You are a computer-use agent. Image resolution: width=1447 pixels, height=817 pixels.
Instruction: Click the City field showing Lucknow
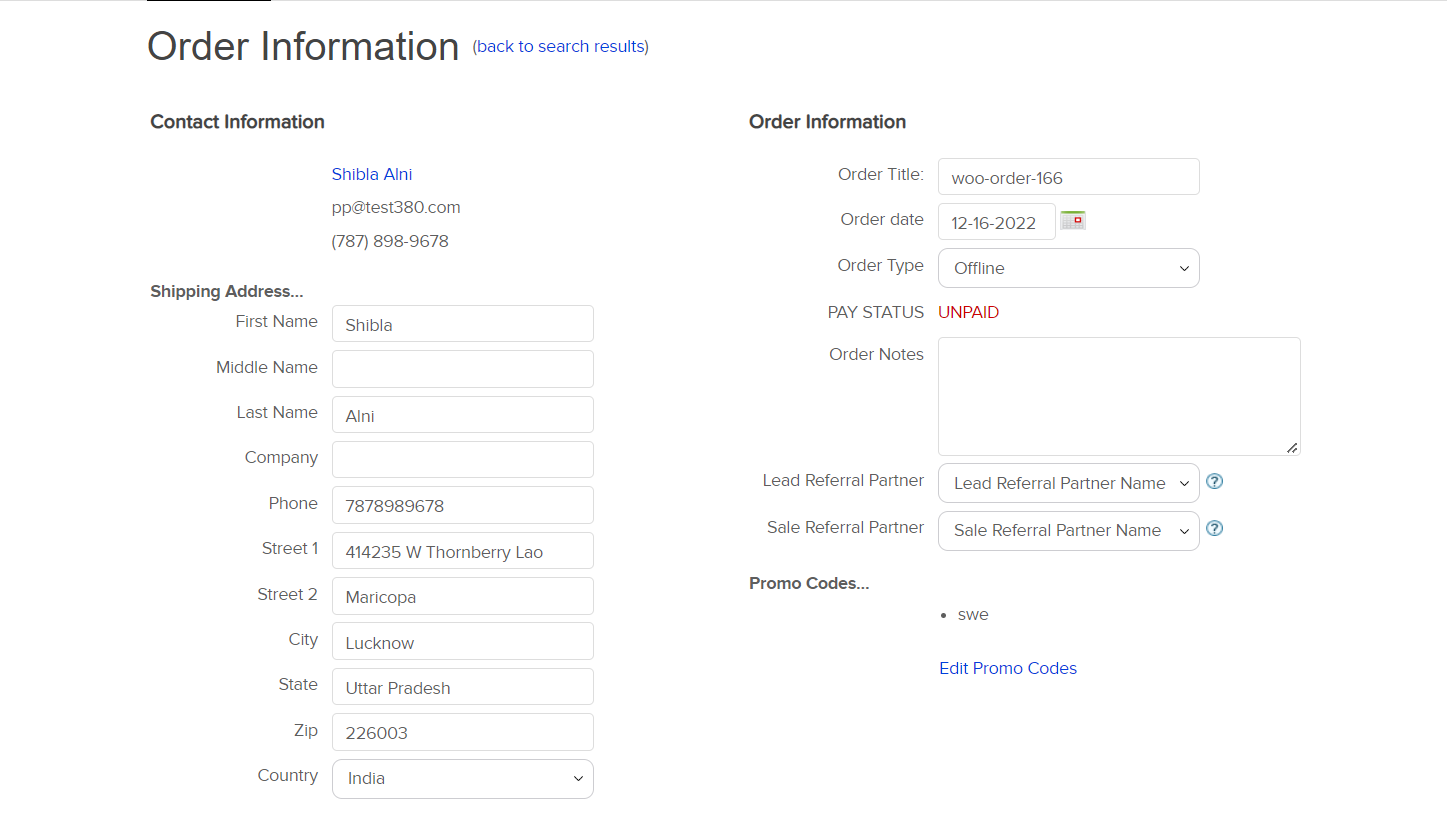(462, 641)
